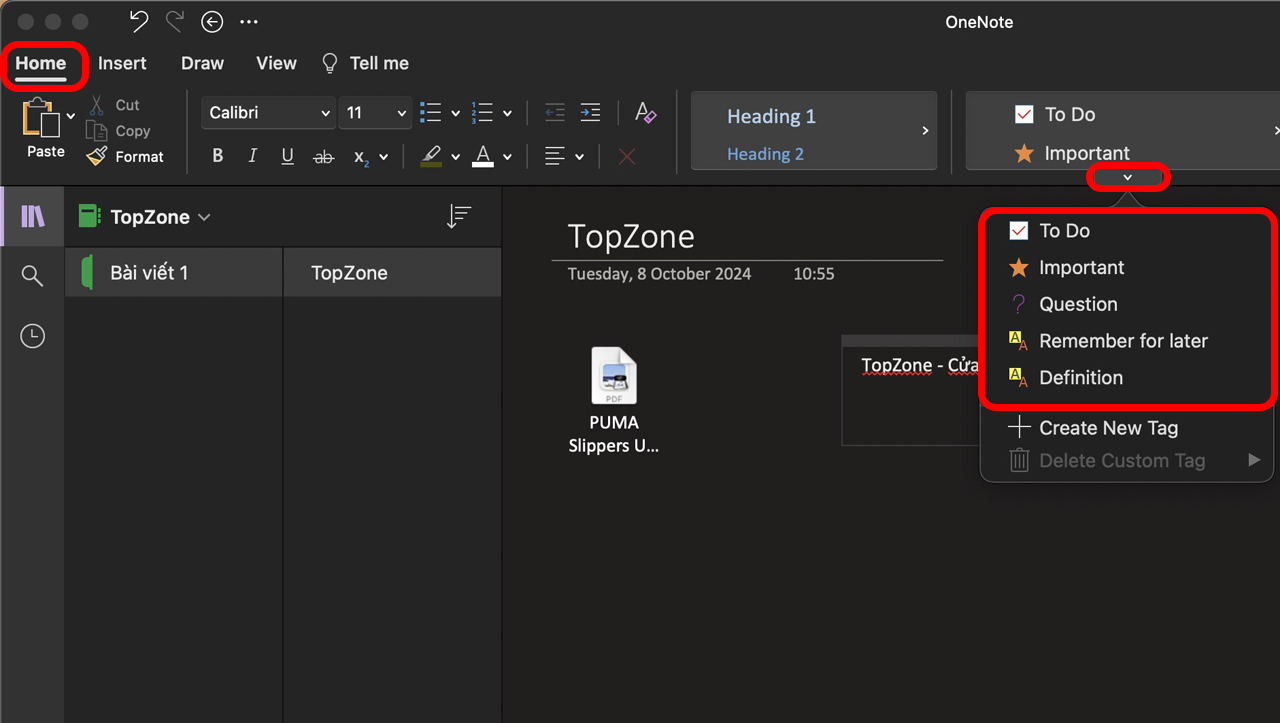This screenshot has width=1280, height=723.
Task: Click the TopZone - Cửa note text
Action: [920, 366]
